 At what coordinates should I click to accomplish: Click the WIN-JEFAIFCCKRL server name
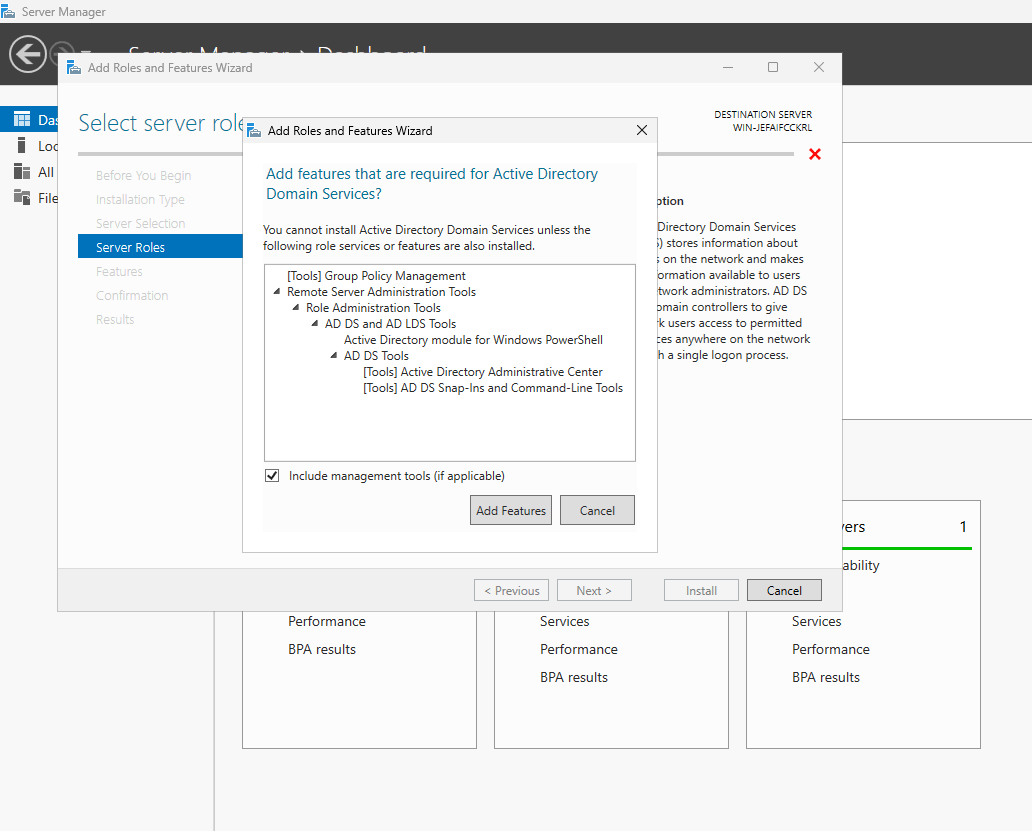pyautogui.click(x=772, y=128)
